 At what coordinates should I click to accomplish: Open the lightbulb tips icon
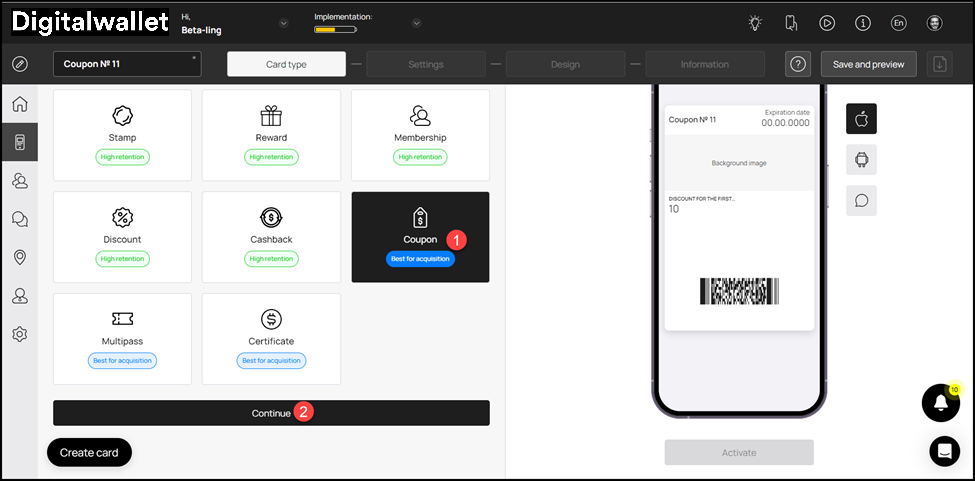[755, 24]
